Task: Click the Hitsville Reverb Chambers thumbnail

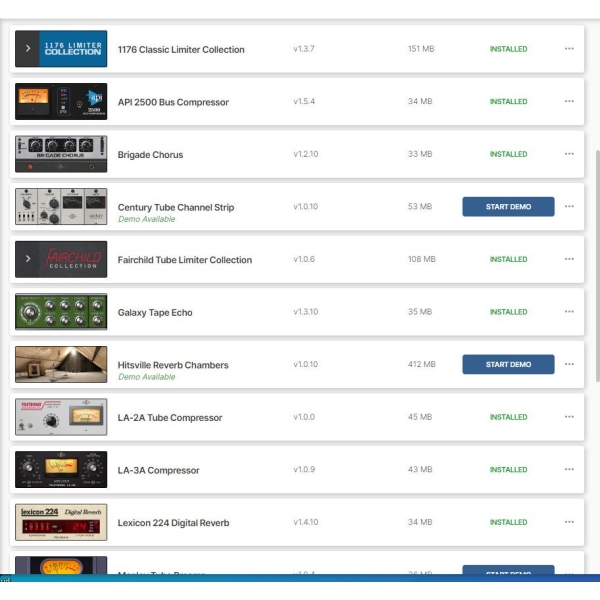Action: coord(61,364)
